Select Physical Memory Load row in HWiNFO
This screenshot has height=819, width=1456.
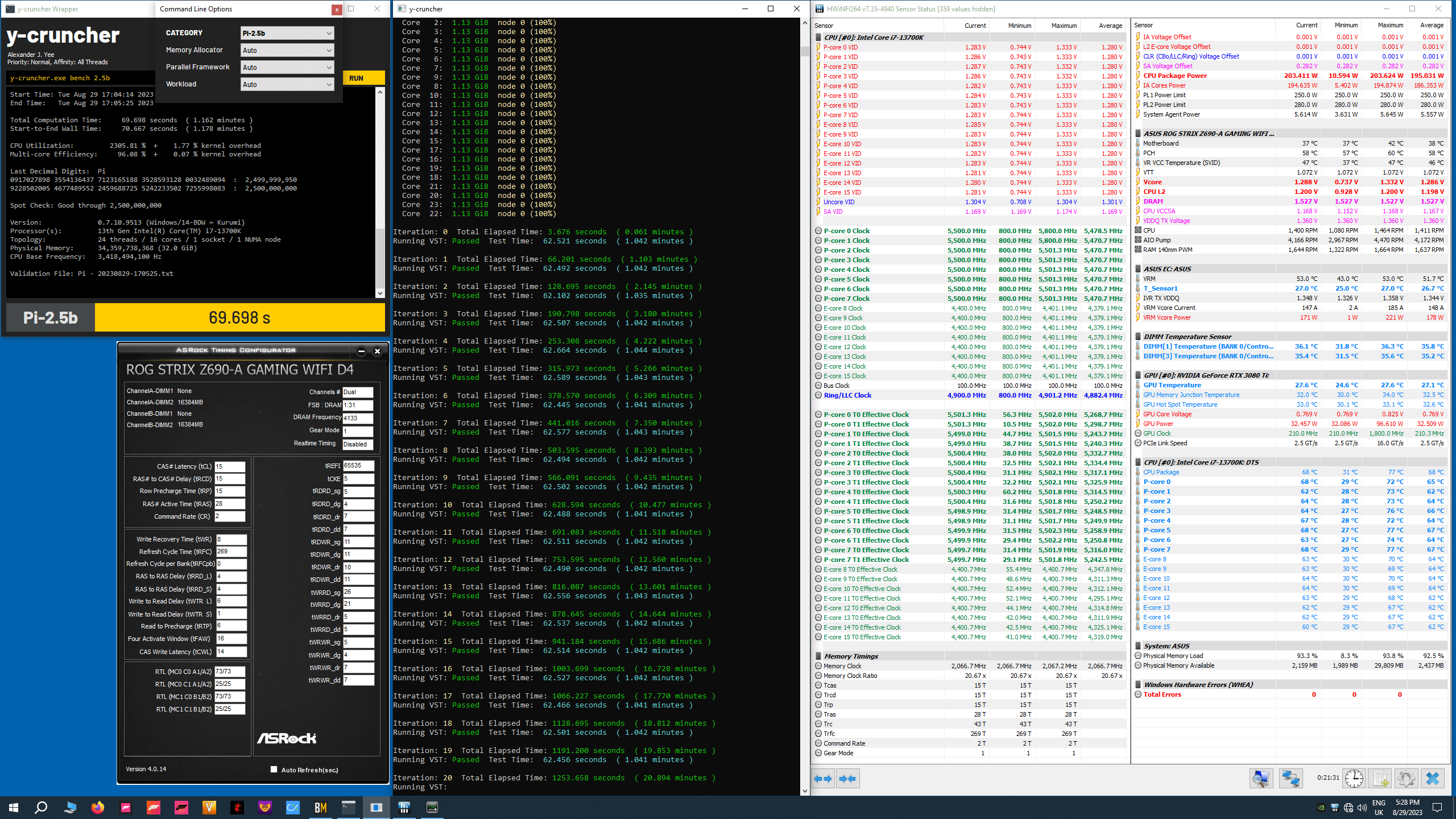(x=1289, y=656)
